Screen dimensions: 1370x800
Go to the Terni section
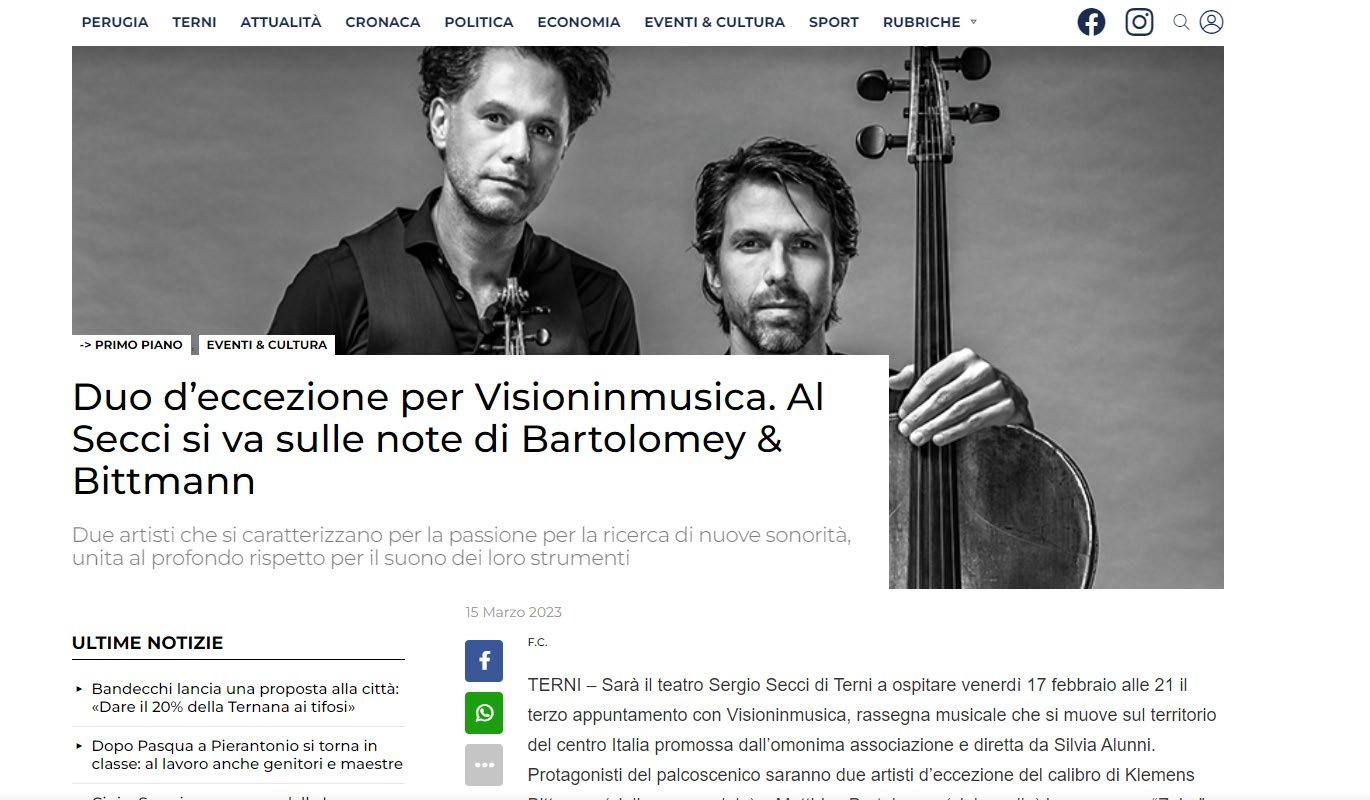pyautogui.click(x=194, y=22)
